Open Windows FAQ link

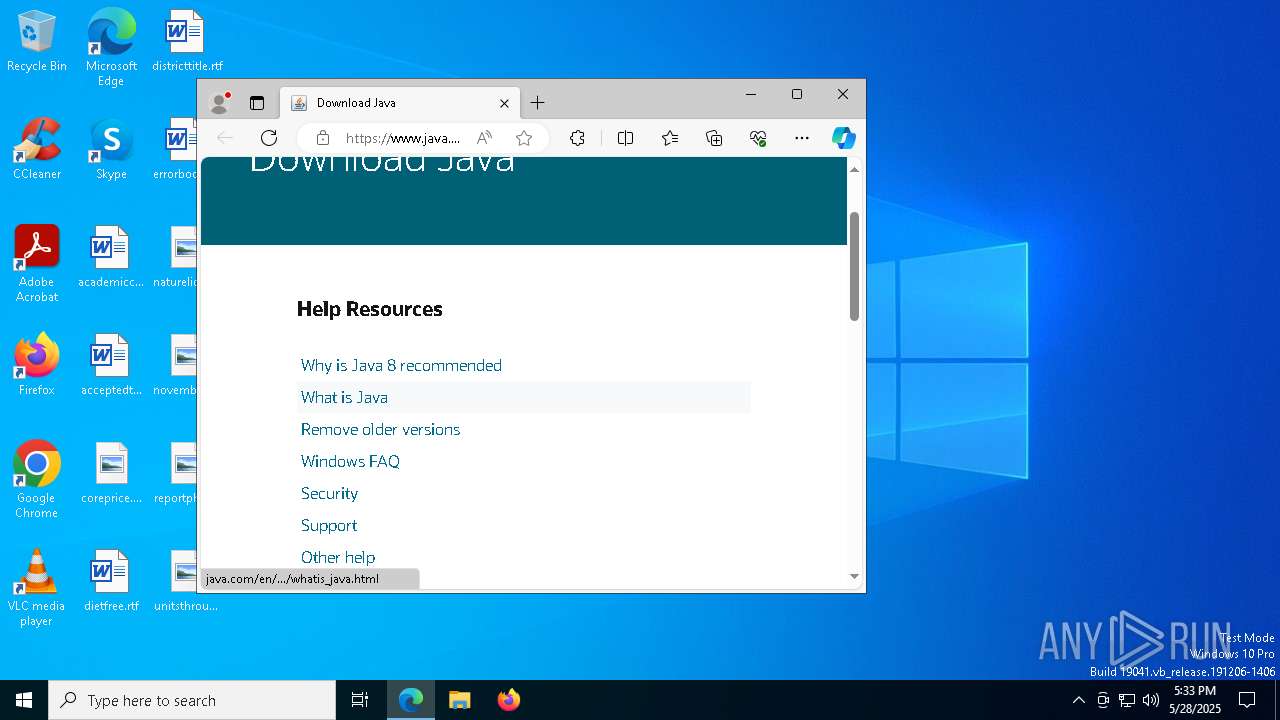pos(350,461)
